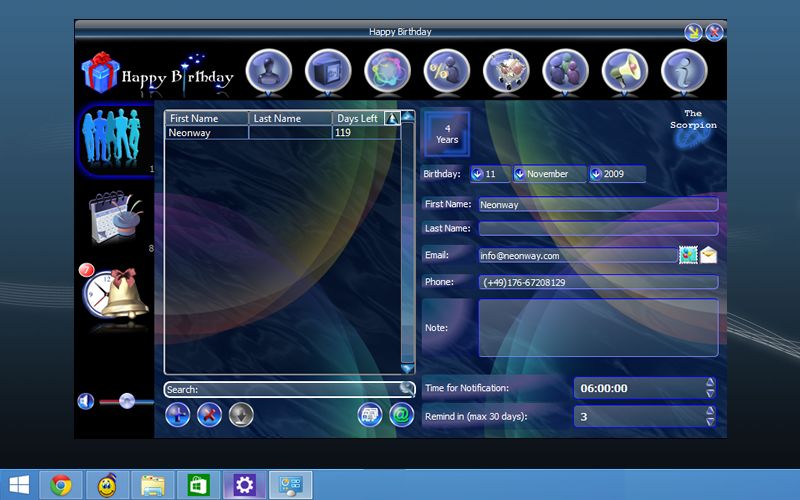
Task: Click the minimize-to-tray yellow arrow button
Action: click(693, 33)
